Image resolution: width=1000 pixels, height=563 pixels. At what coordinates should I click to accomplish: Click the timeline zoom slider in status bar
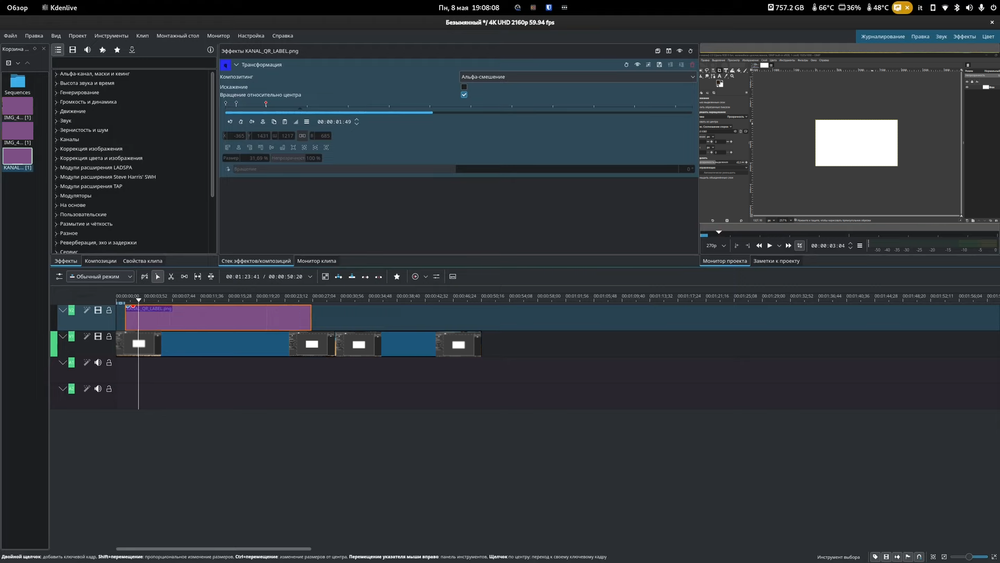[969, 557]
